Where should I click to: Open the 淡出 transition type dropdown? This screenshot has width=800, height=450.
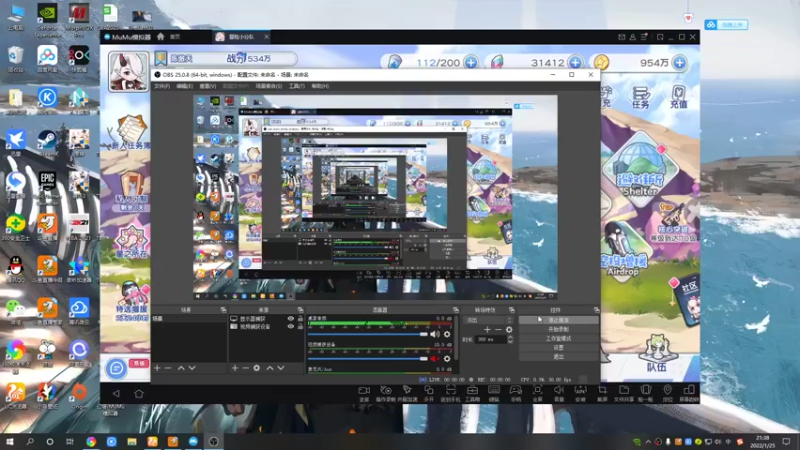[x=487, y=320]
